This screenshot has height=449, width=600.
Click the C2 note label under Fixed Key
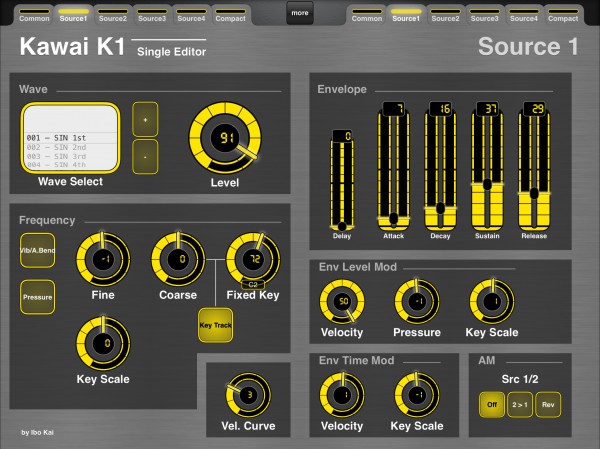pyautogui.click(x=253, y=285)
